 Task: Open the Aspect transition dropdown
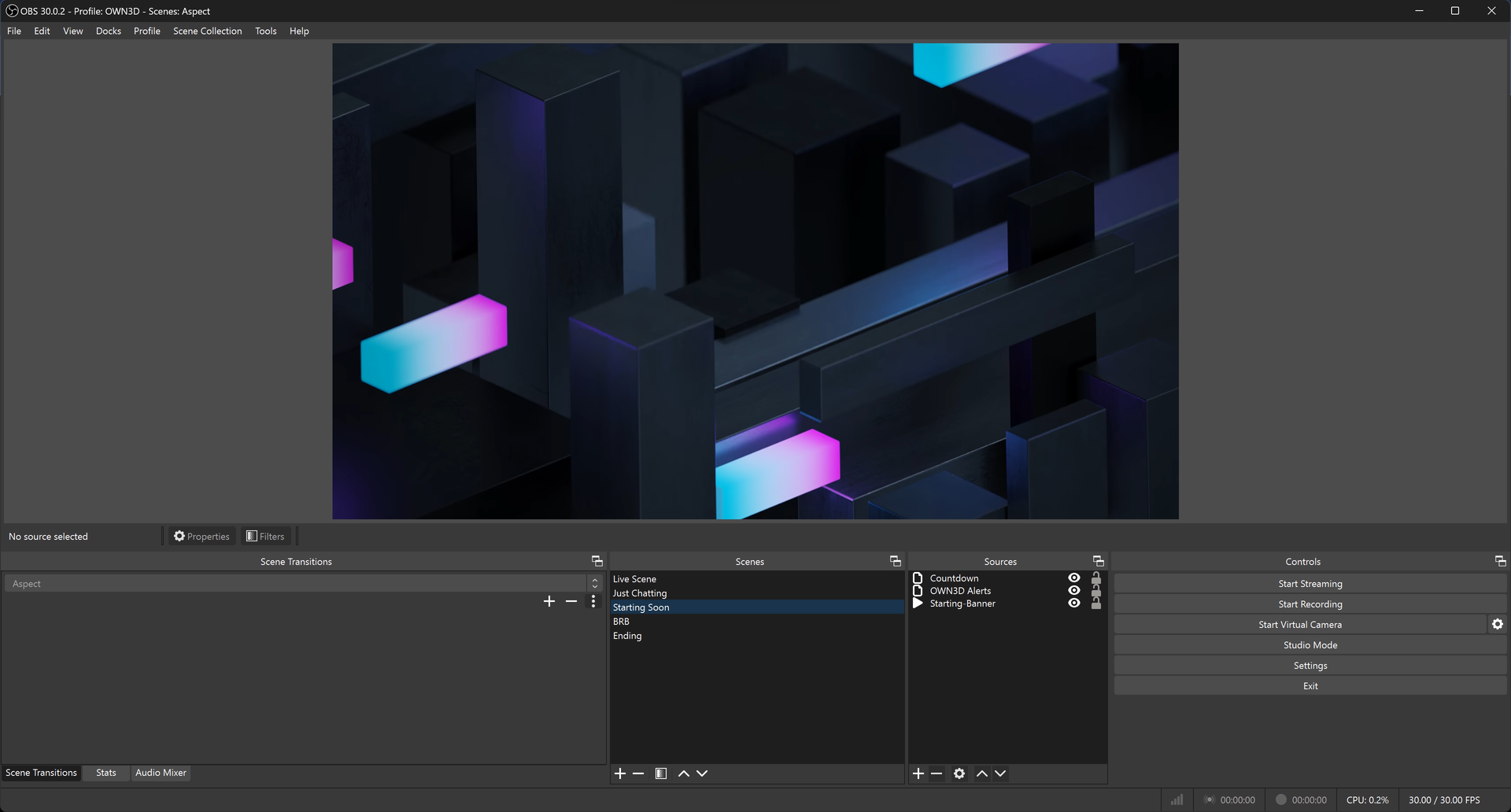[594, 583]
